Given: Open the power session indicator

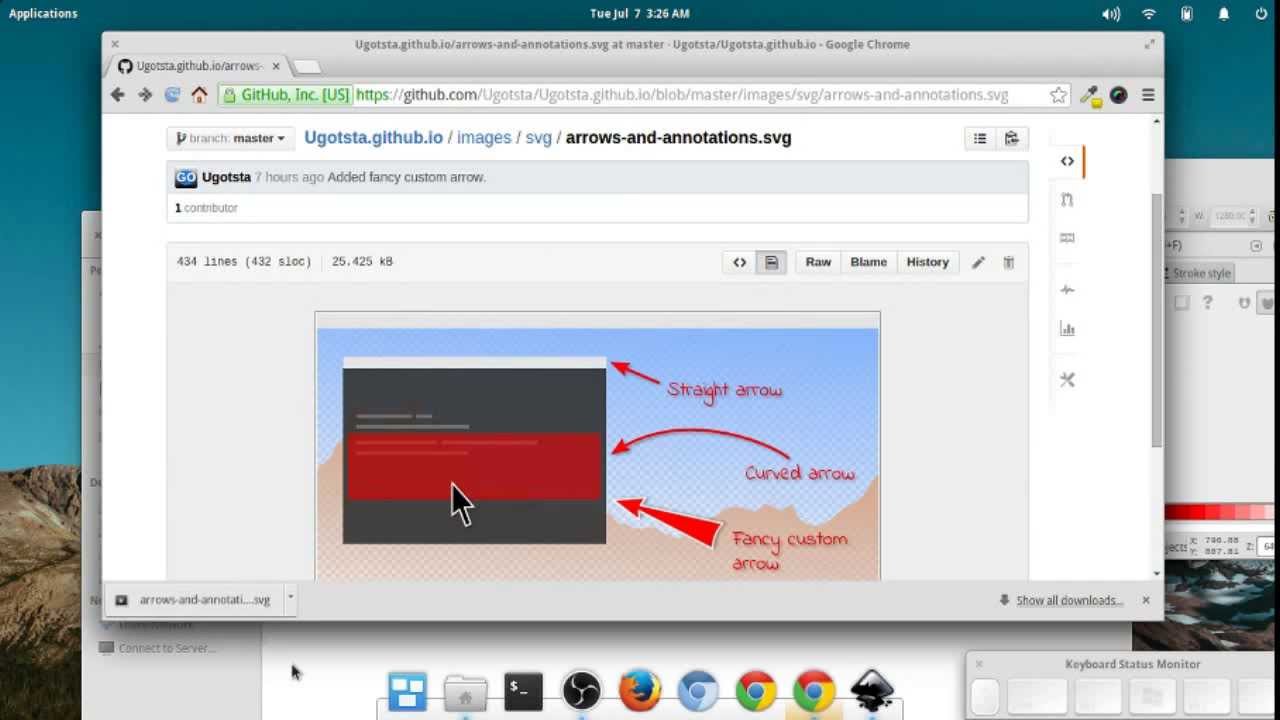Looking at the screenshot, I should [x=1261, y=14].
